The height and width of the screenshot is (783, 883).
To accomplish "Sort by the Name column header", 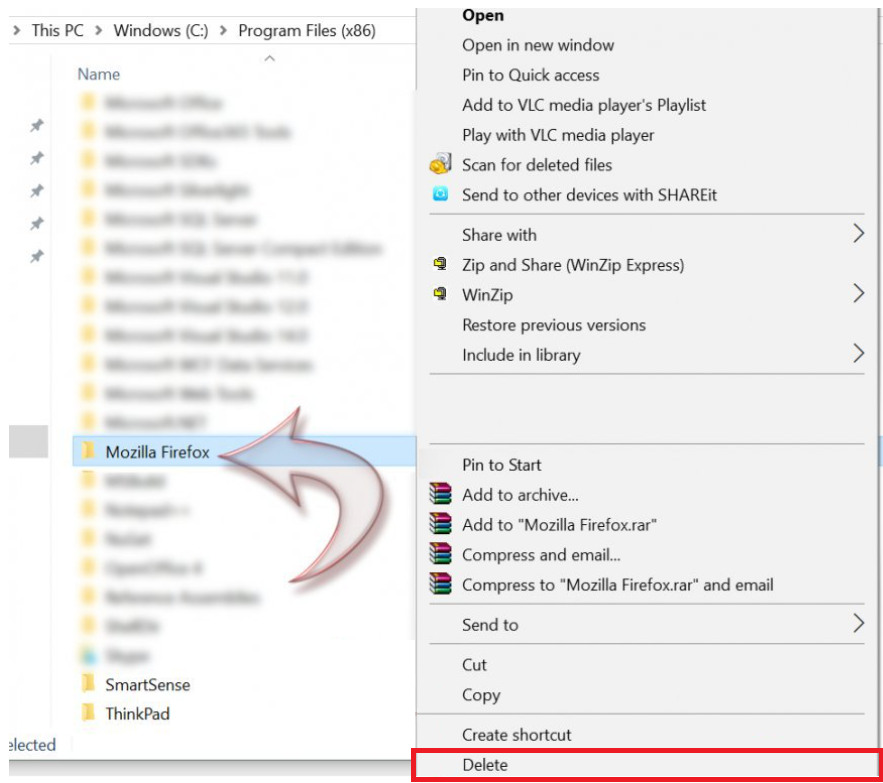I will (99, 74).
